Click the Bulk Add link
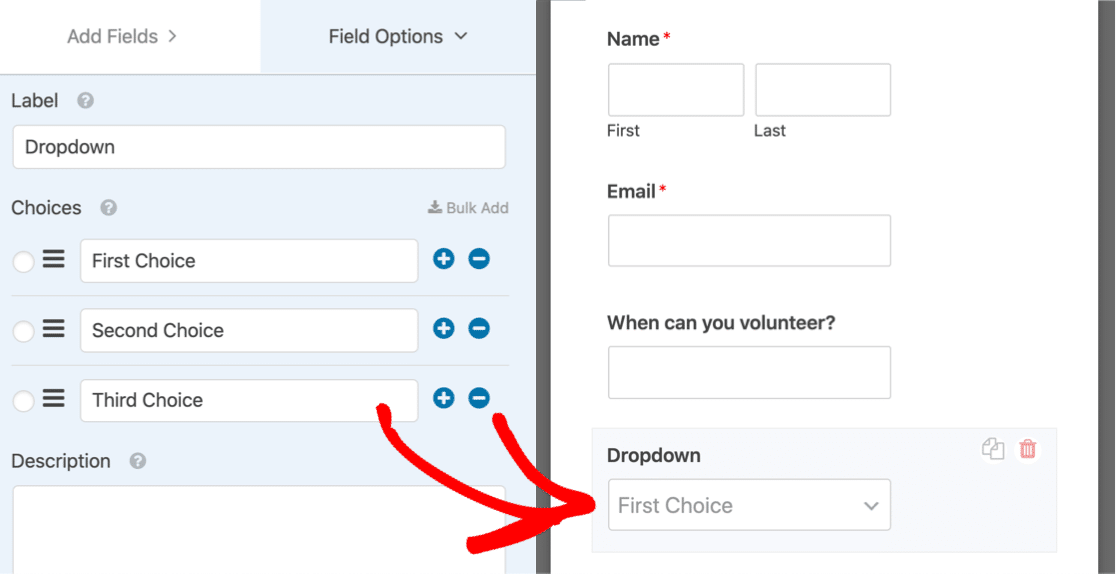This screenshot has width=1116, height=574. pos(468,208)
